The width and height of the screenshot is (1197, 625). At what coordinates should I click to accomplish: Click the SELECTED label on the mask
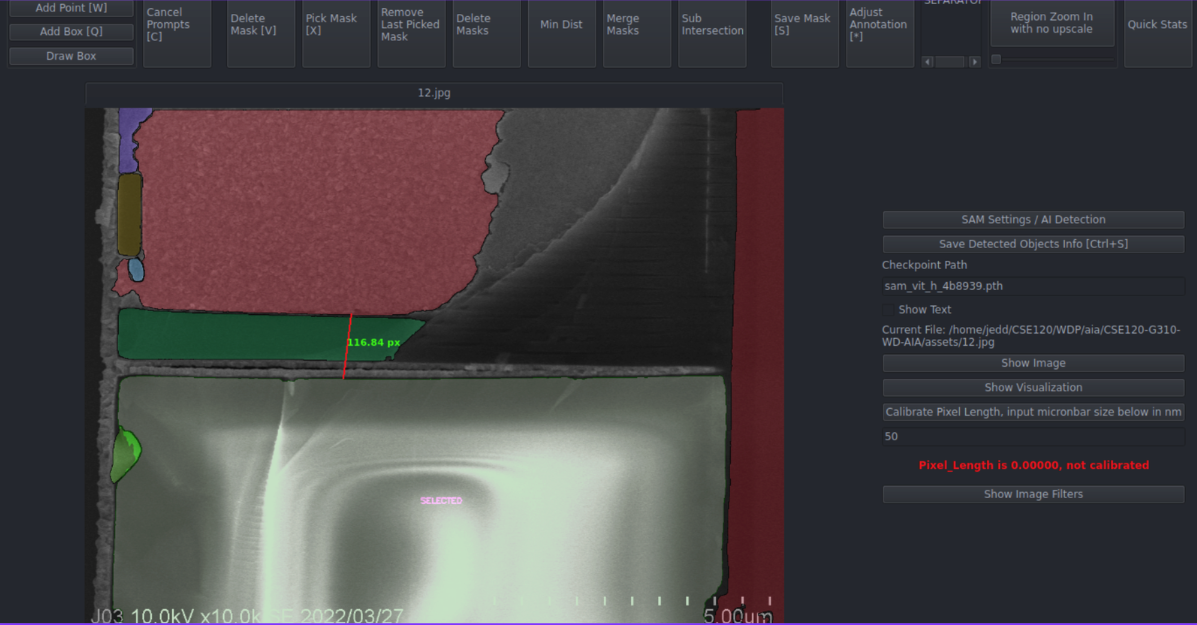tap(441, 501)
